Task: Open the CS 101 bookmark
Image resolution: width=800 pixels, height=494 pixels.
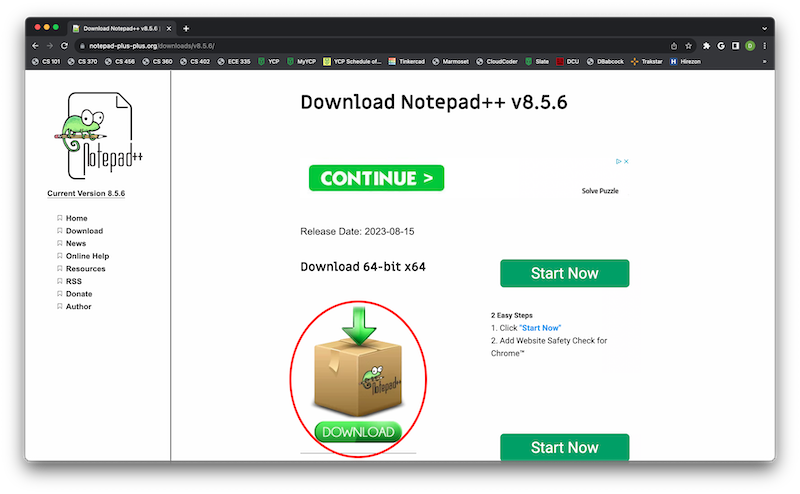Action: (46, 61)
